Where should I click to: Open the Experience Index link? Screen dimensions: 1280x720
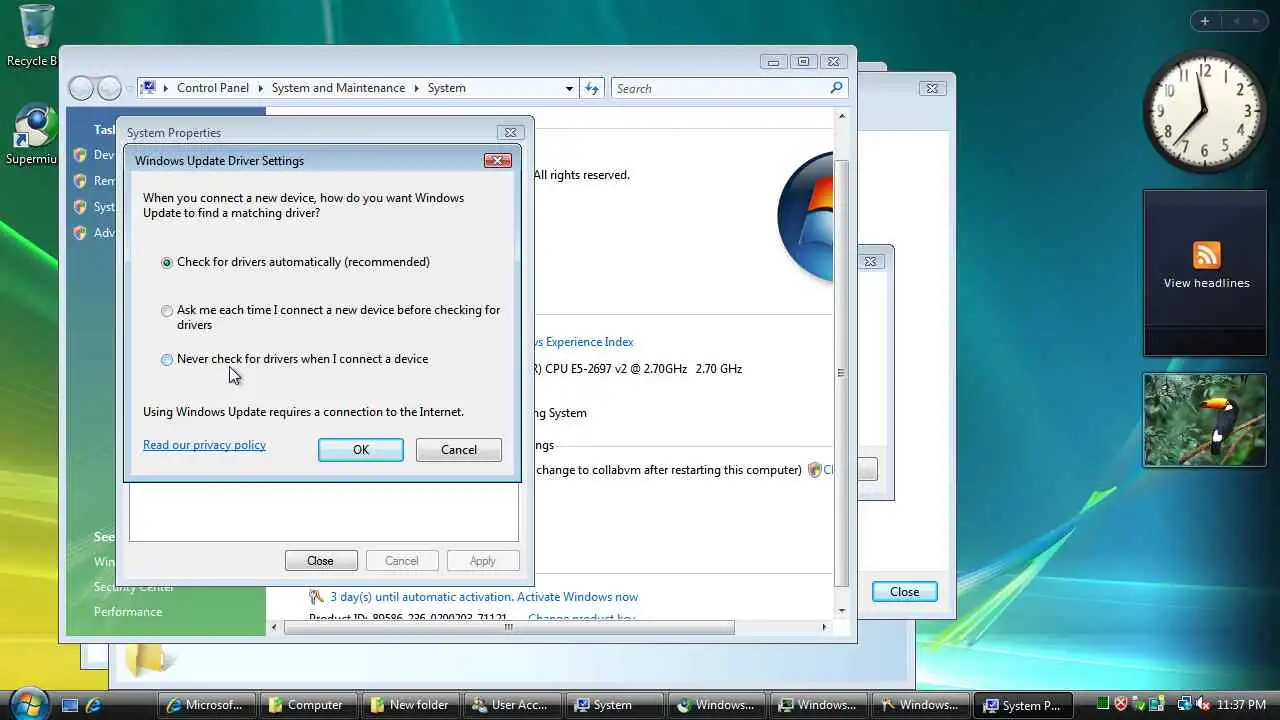click(x=584, y=342)
